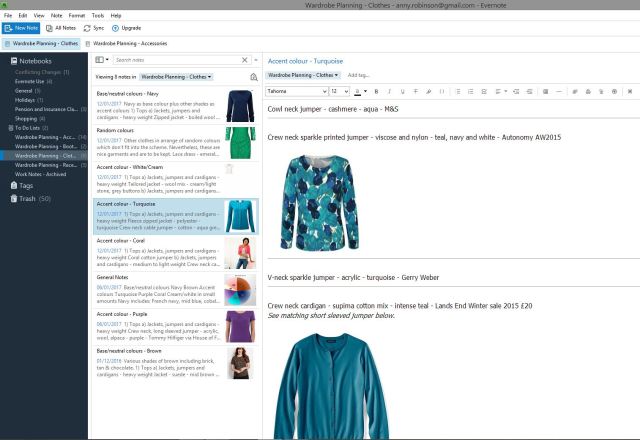
Task: Click the General Notes colour wheel thumbnail
Action: [x=240, y=289]
